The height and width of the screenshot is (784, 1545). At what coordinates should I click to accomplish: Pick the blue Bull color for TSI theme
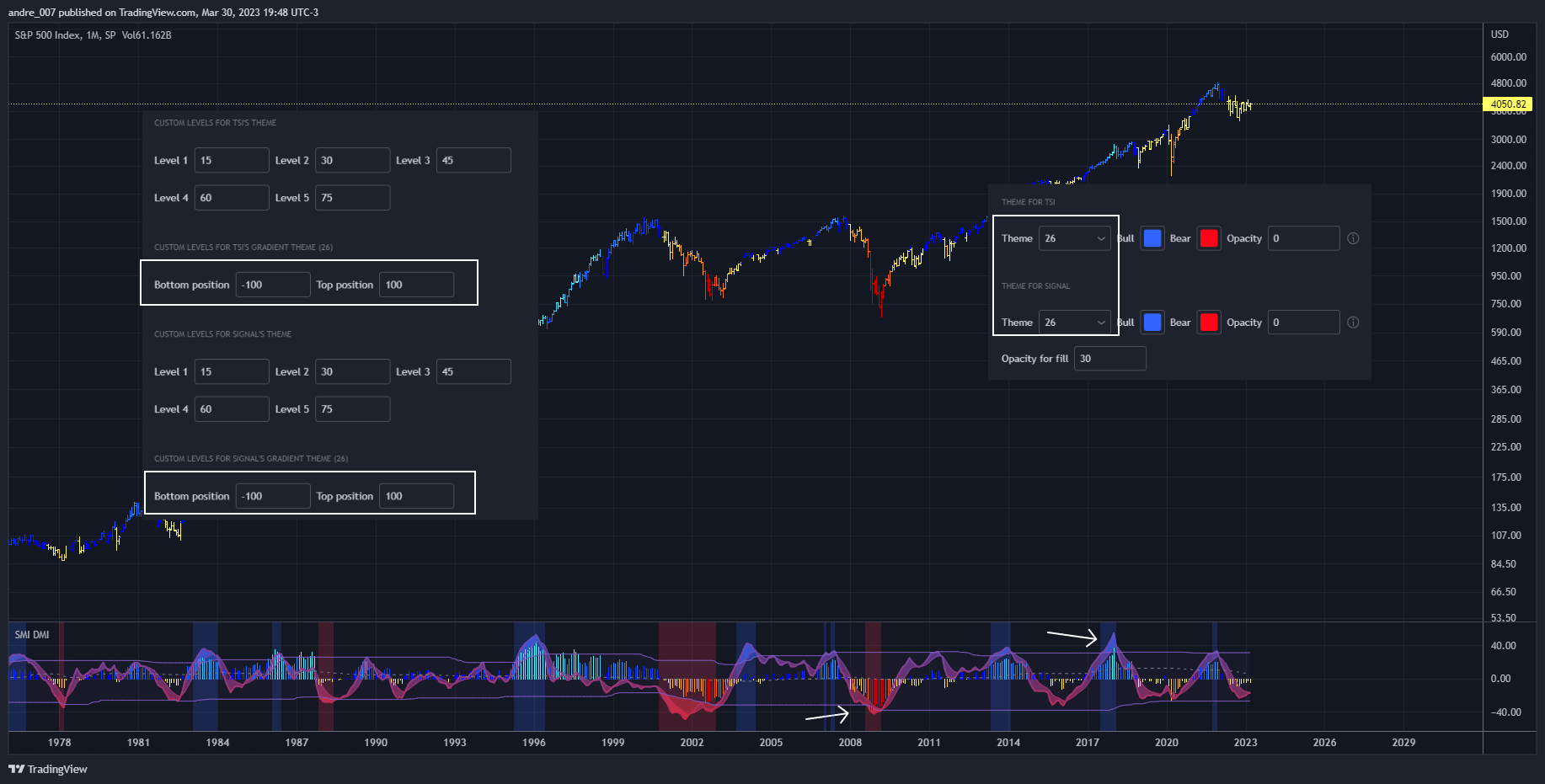click(x=1152, y=238)
